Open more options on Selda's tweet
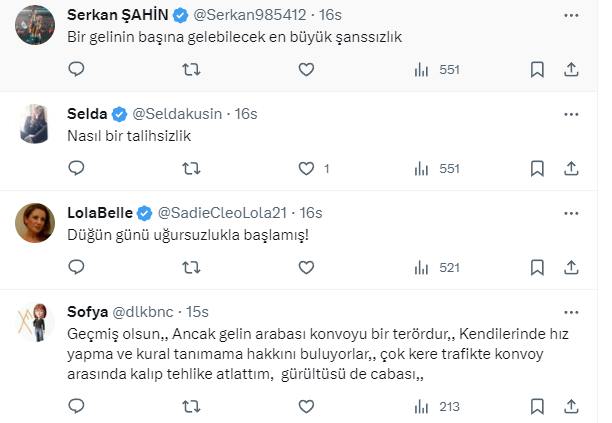The image size is (612, 423). coord(570,114)
